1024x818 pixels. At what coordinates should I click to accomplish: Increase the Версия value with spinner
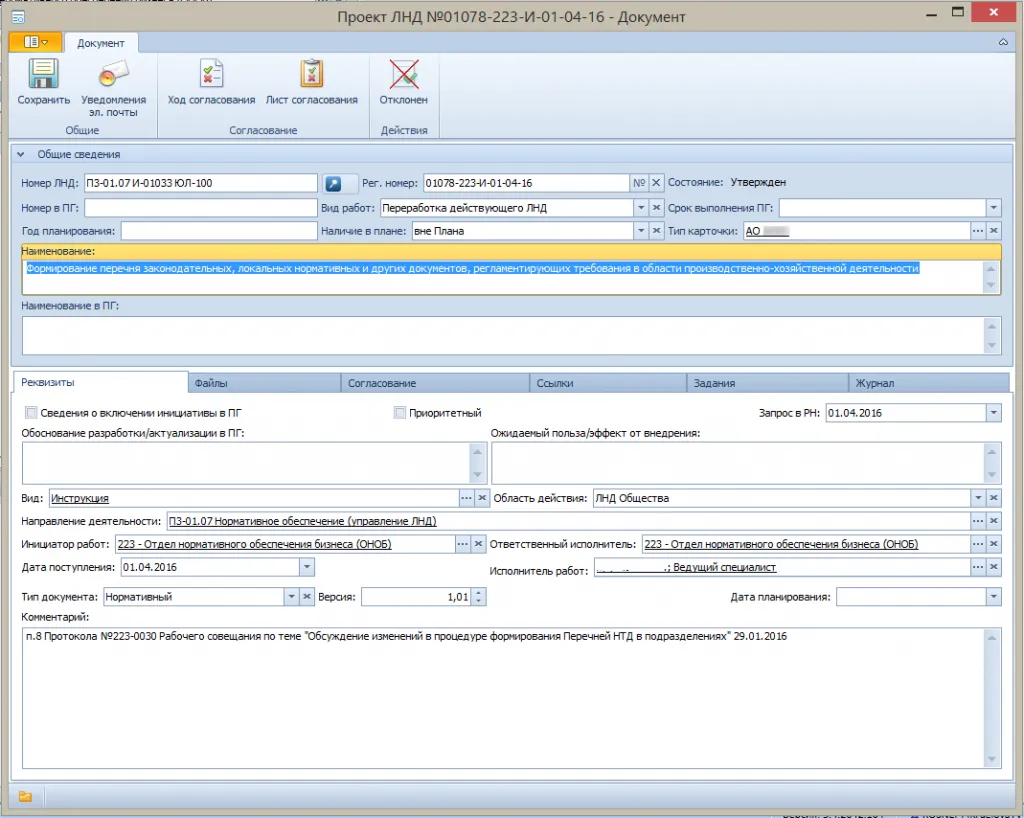coord(479,592)
